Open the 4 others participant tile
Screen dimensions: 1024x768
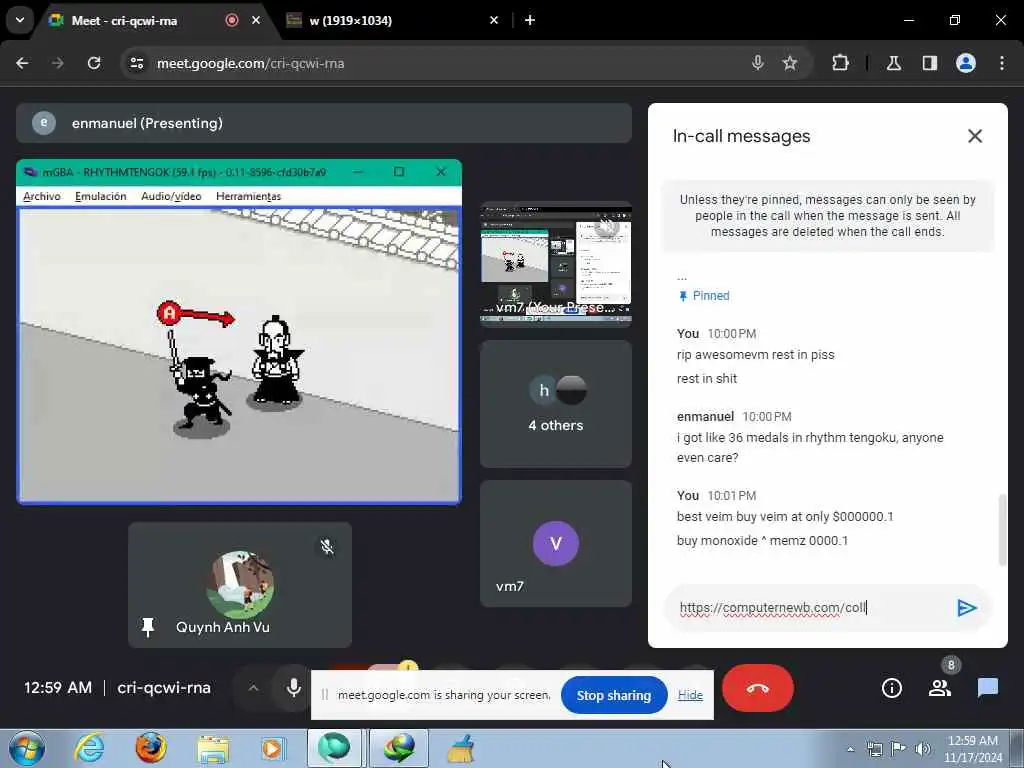click(x=556, y=404)
